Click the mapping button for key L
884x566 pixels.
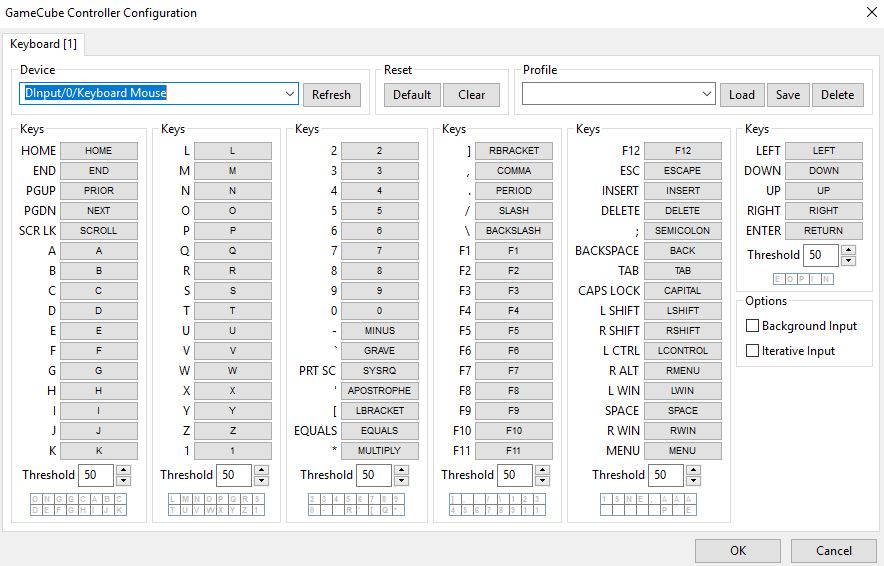coord(233,151)
